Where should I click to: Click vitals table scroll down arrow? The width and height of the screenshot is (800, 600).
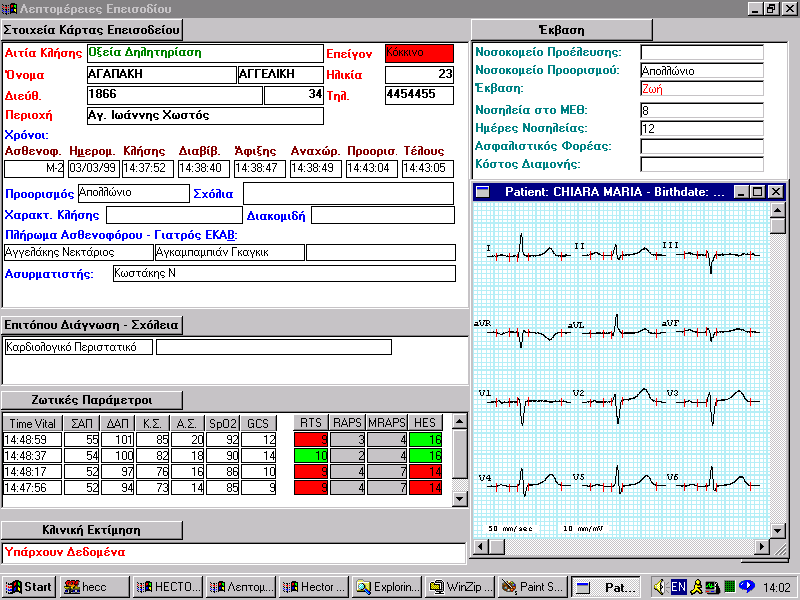click(460, 498)
